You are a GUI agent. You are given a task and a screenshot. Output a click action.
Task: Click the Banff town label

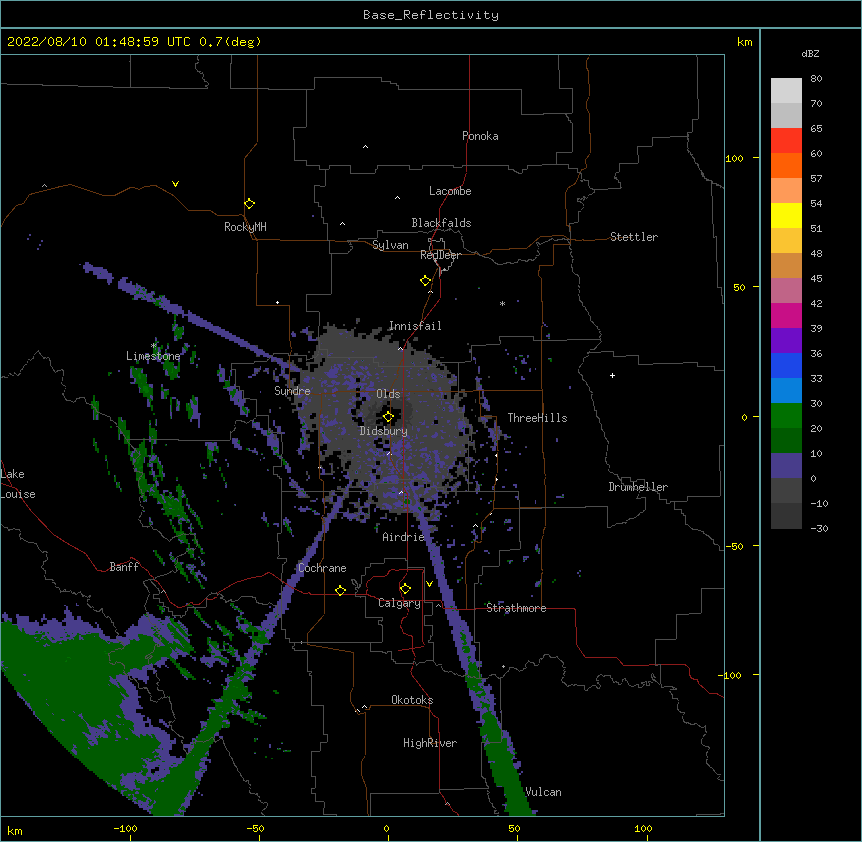point(124,567)
